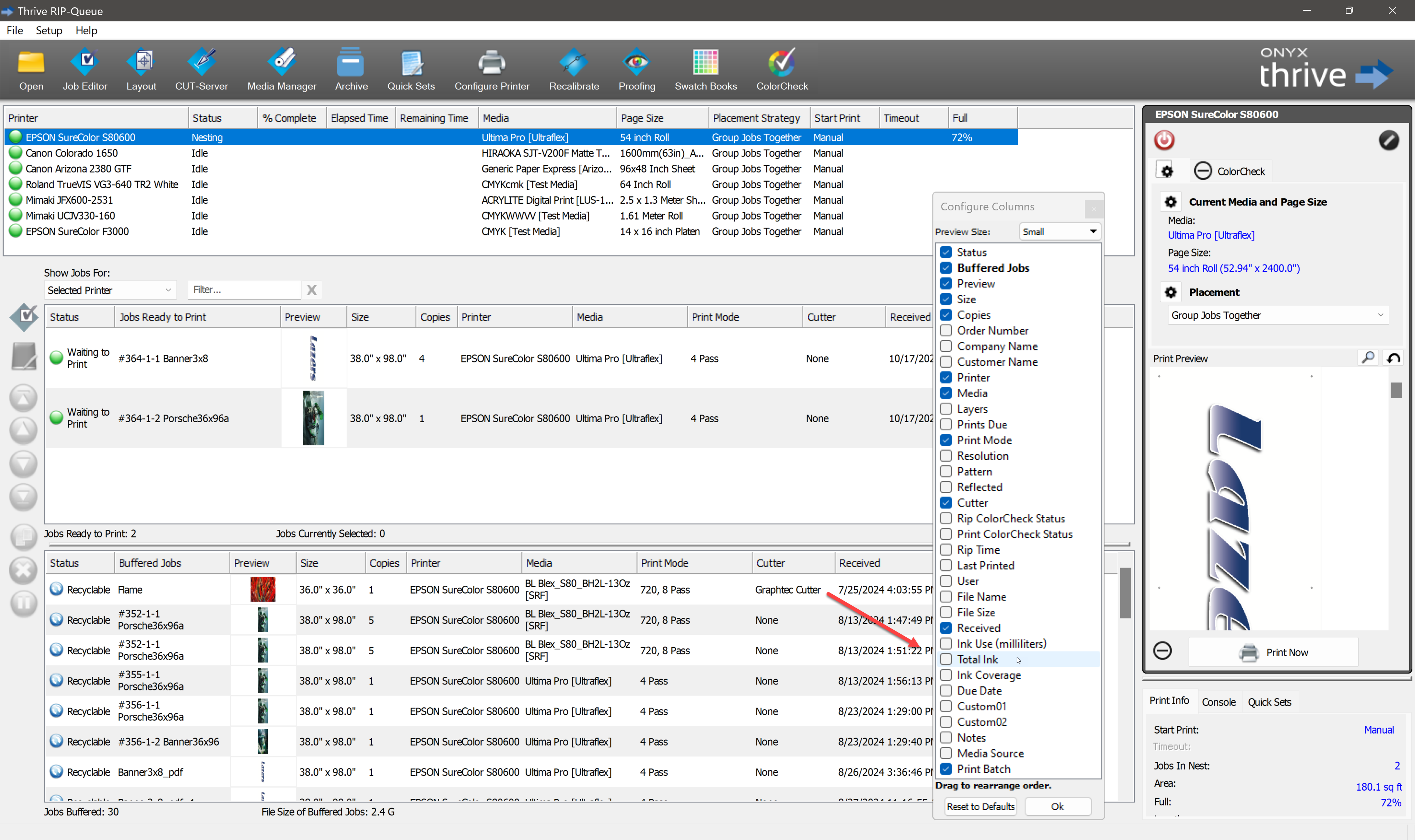Click the 54 inch Roll page size link
Image resolution: width=1415 pixels, height=840 pixels.
pos(1233,268)
